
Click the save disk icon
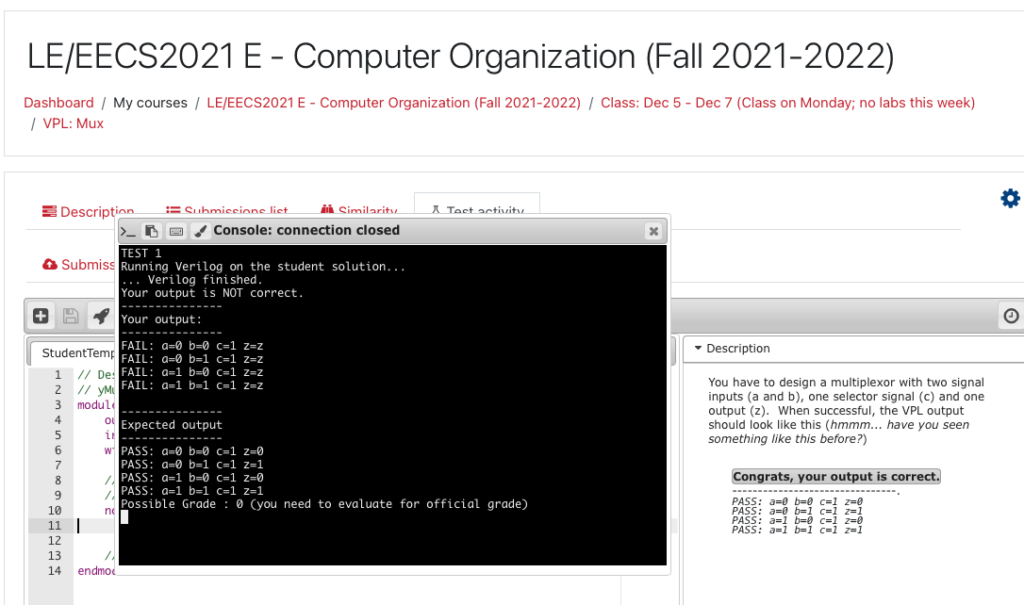coord(71,316)
